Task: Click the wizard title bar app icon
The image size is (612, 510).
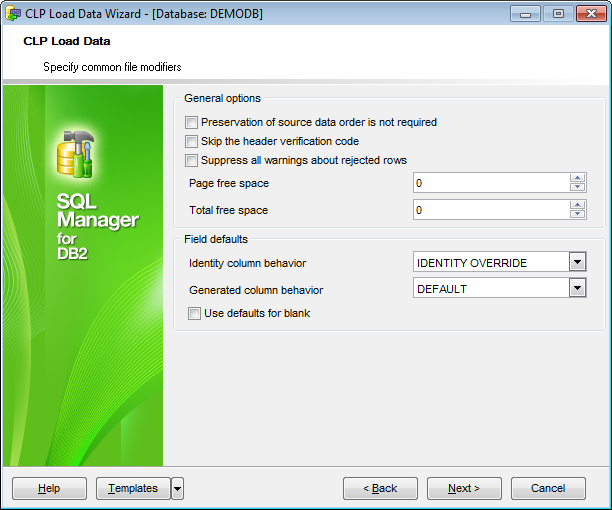Action: (13, 14)
